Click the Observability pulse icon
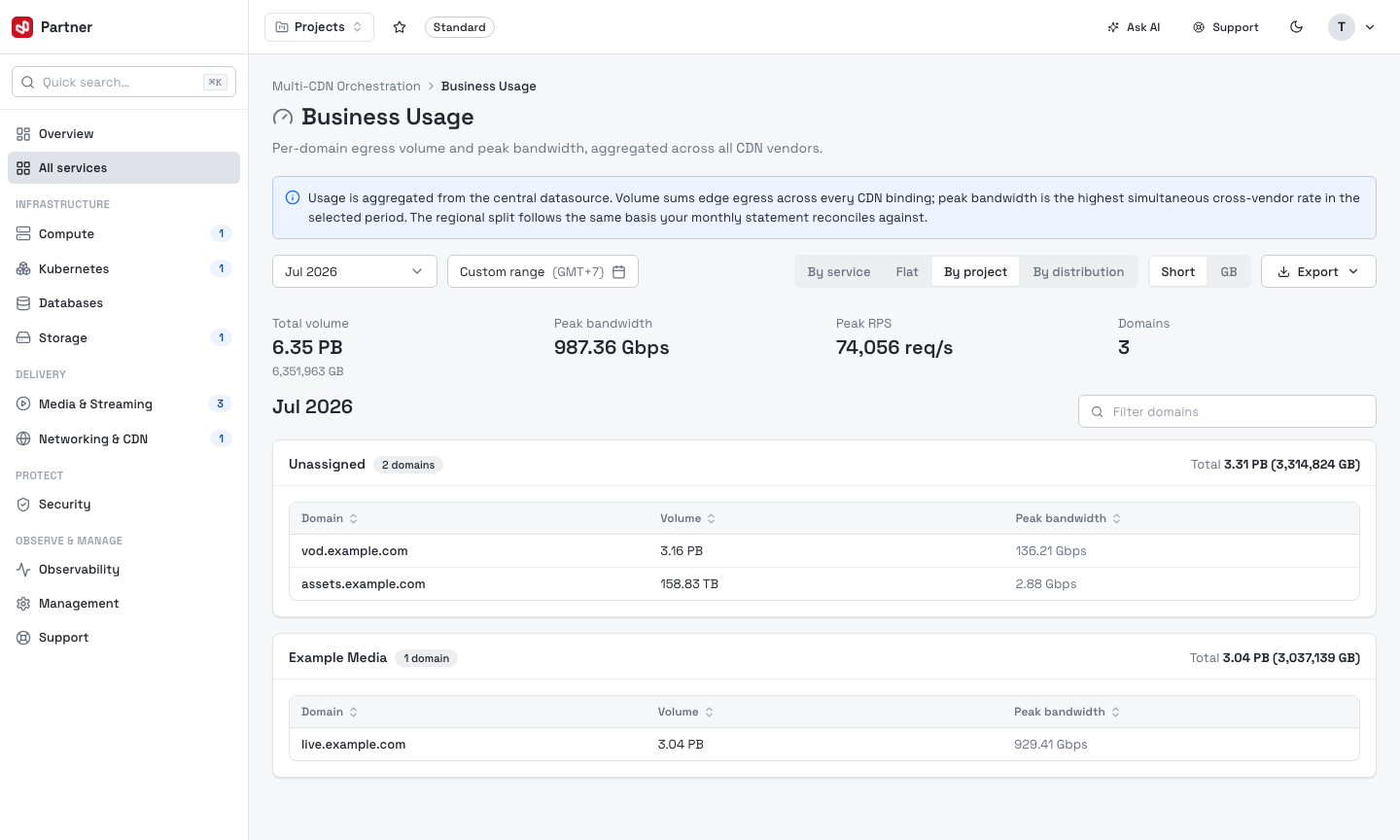Image resolution: width=1400 pixels, height=840 pixels. pyautogui.click(x=23, y=570)
